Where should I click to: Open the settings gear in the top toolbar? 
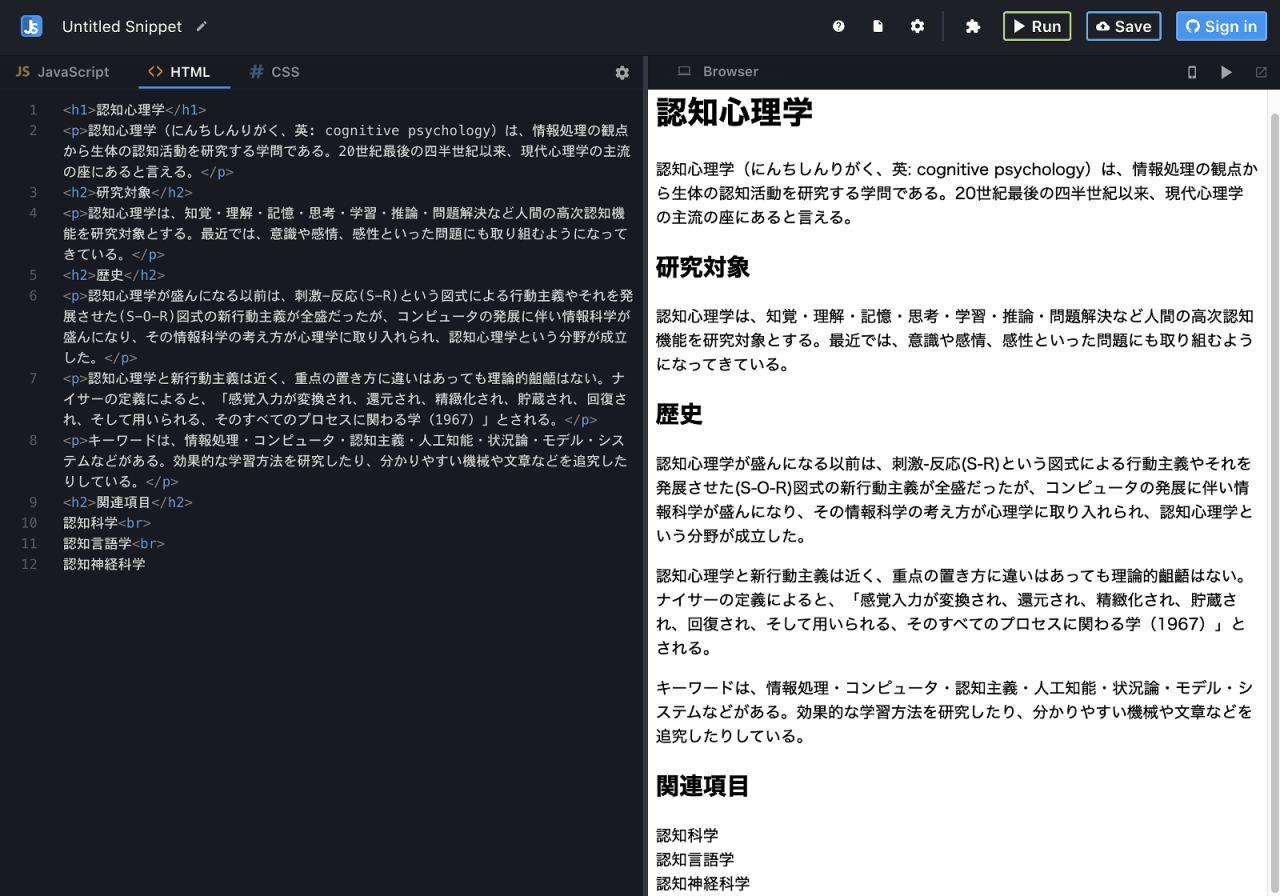[x=917, y=26]
